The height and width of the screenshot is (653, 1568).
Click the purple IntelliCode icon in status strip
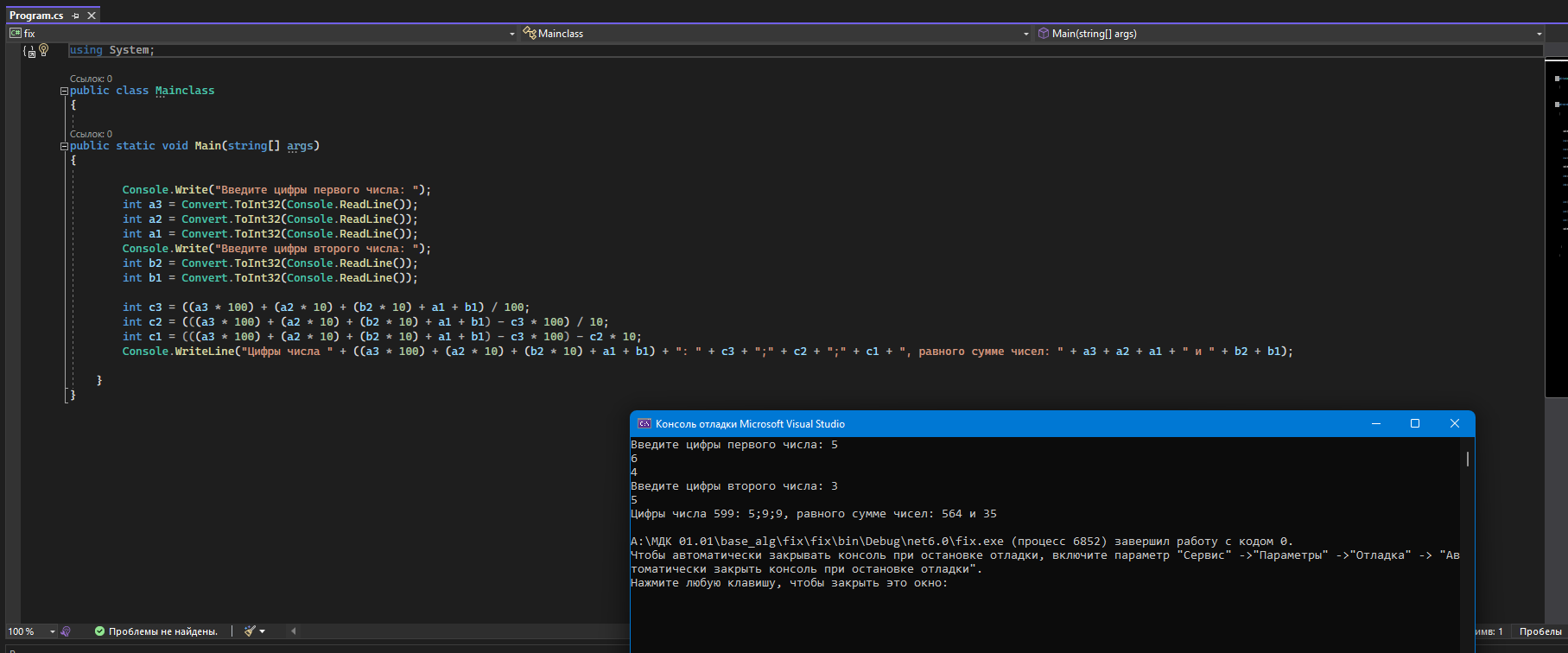(67, 631)
